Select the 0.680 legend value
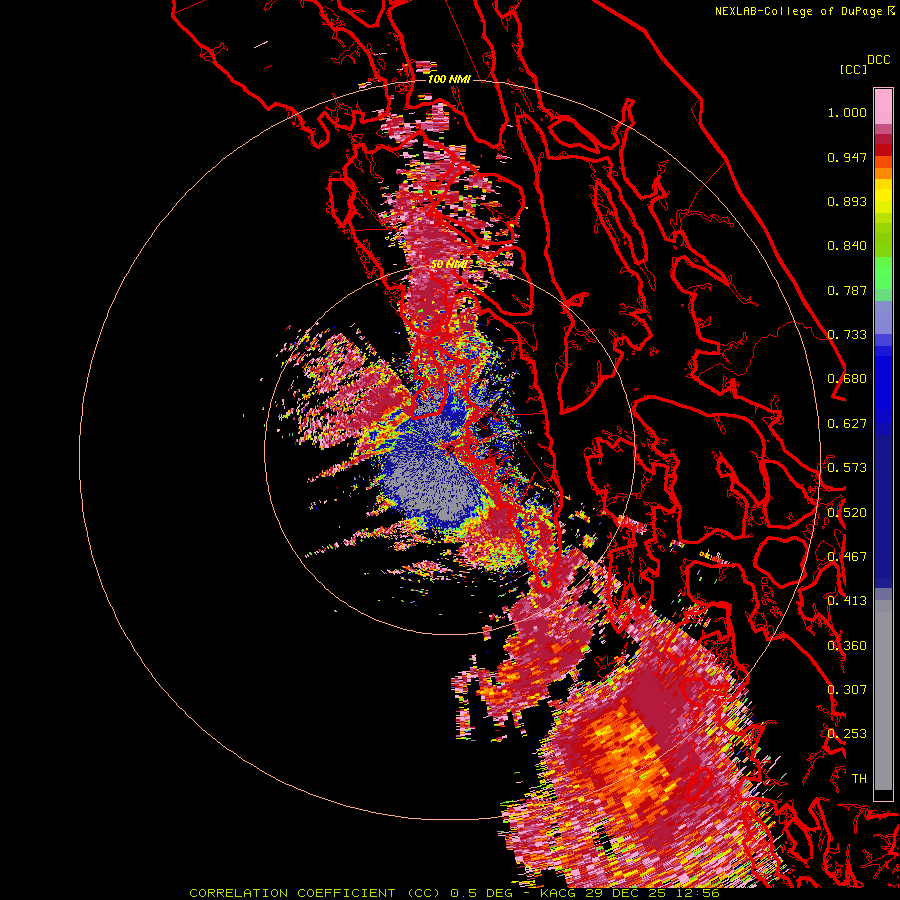The image size is (900, 900). [847, 379]
